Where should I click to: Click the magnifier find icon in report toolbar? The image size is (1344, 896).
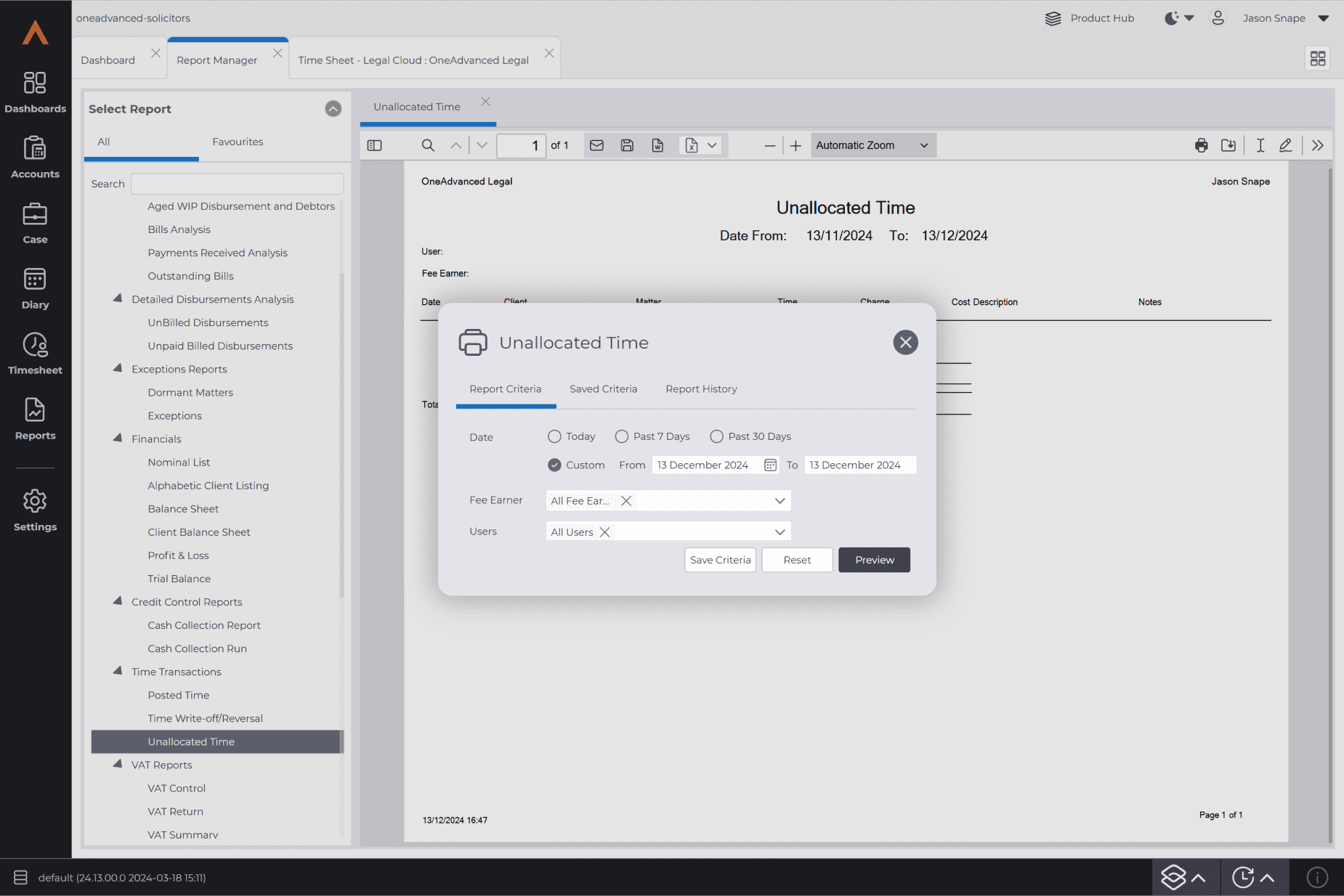click(428, 145)
